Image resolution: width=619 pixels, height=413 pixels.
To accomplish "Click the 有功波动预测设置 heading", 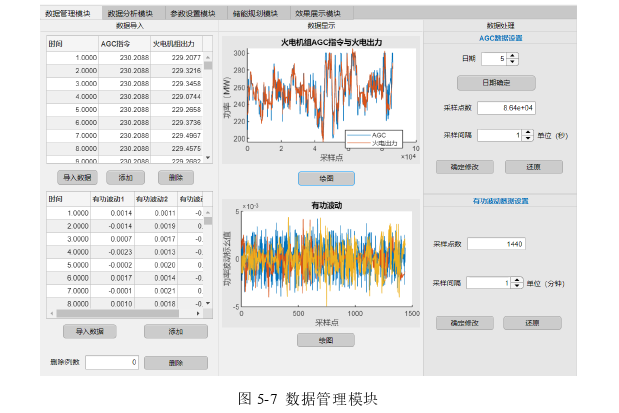I will (x=500, y=201).
